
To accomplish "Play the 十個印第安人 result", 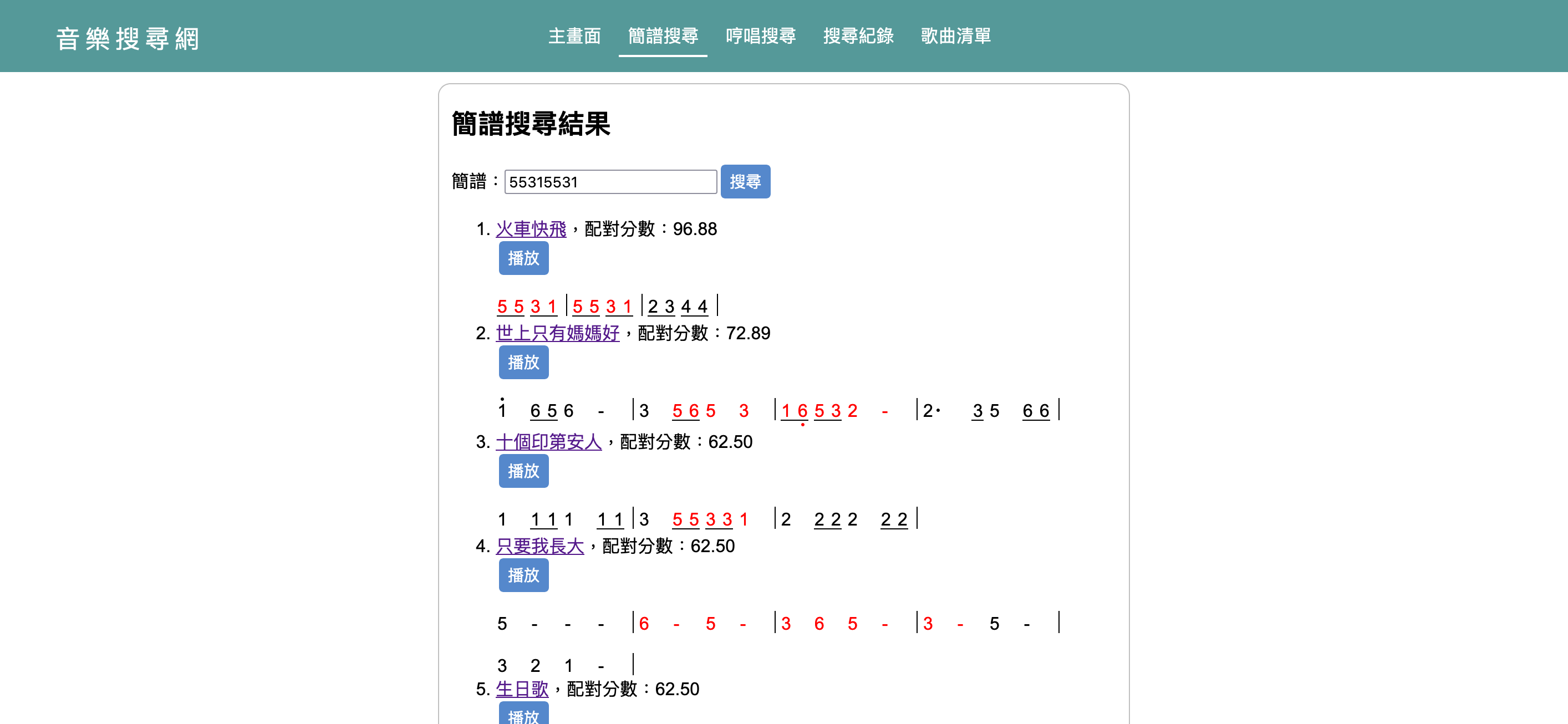I will 523,472.
